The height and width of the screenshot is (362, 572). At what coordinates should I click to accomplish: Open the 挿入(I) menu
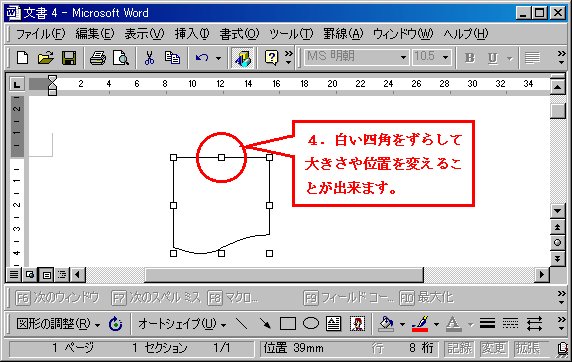(x=192, y=34)
